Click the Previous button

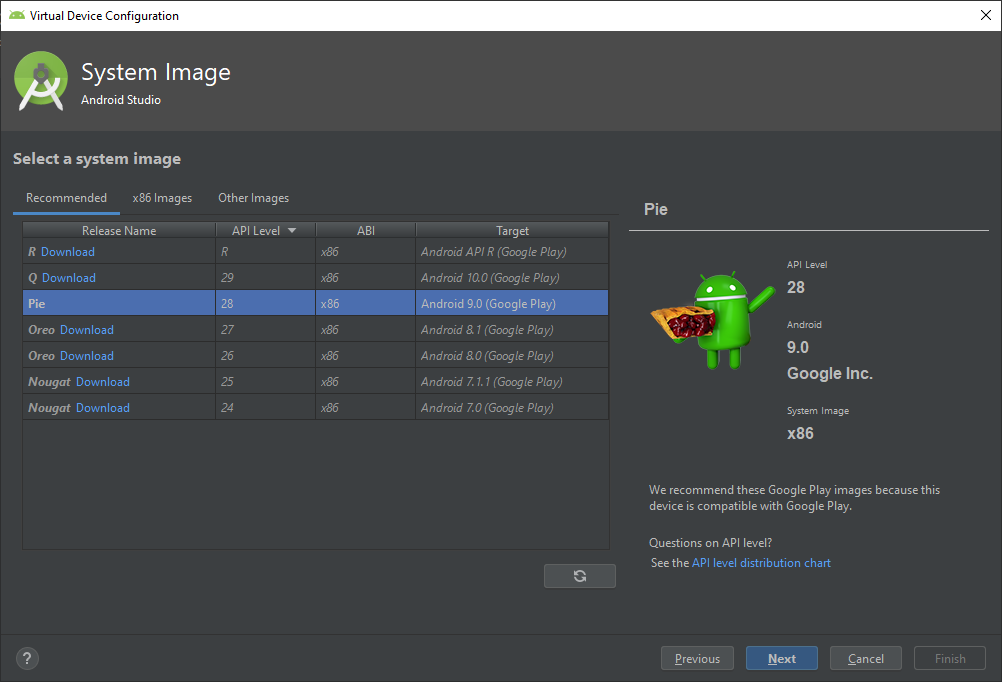(697, 658)
